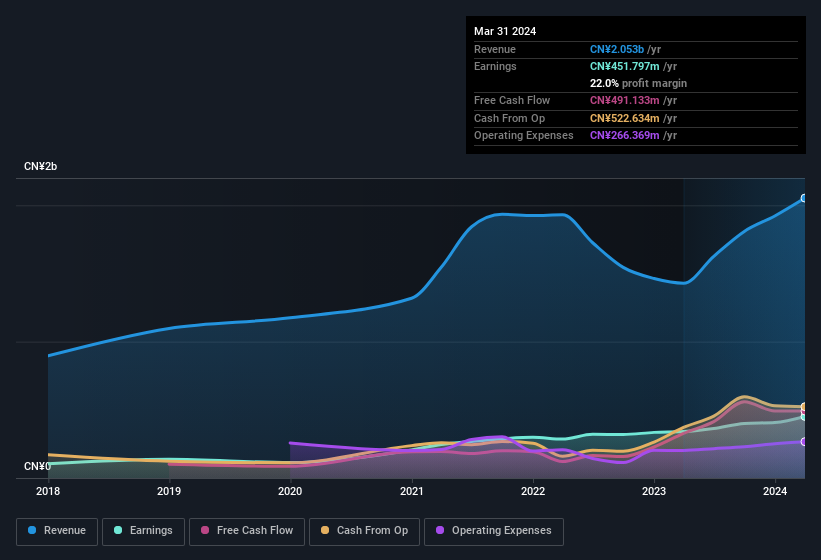Click the Mar 31 2024 tooltip date
The width and height of the screenshot is (821, 560).
[x=505, y=31]
